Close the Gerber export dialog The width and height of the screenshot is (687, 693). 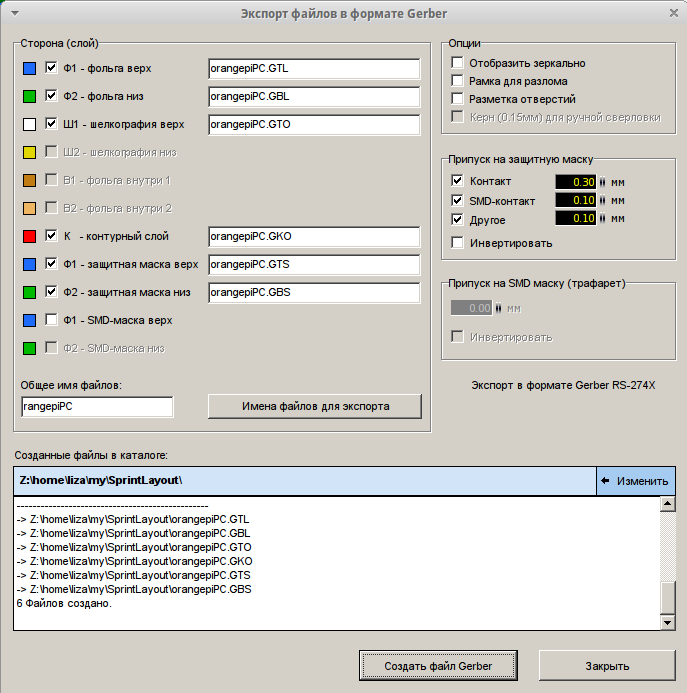coord(674,13)
